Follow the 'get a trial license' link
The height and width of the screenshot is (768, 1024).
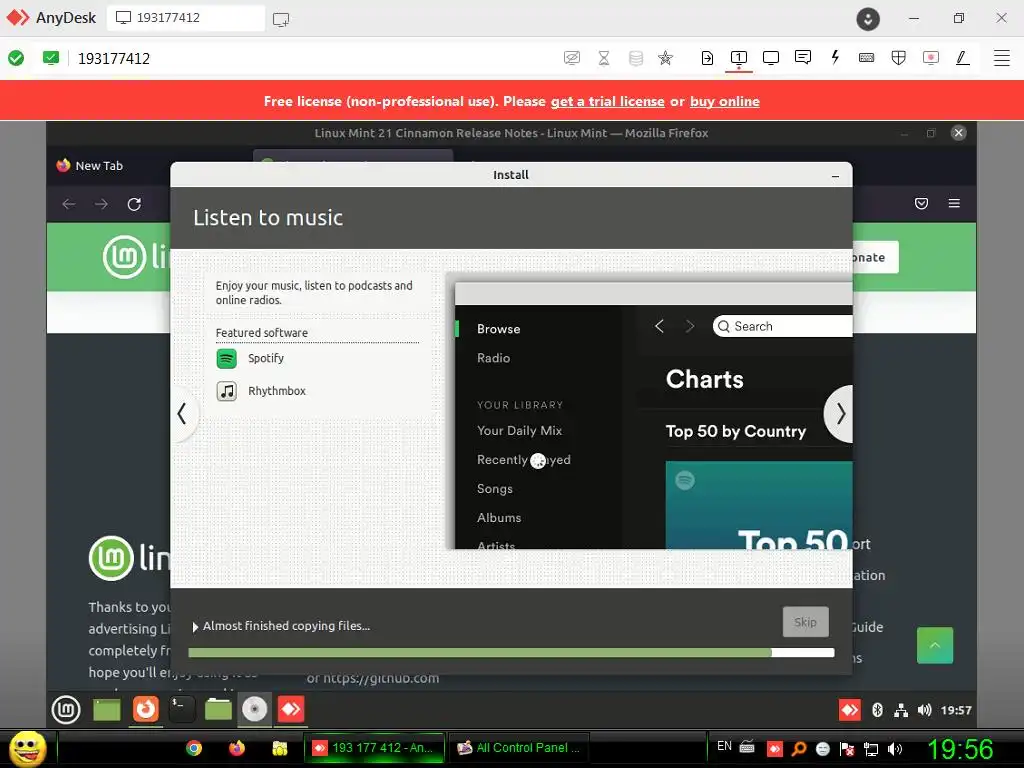pyautogui.click(x=607, y=101)
